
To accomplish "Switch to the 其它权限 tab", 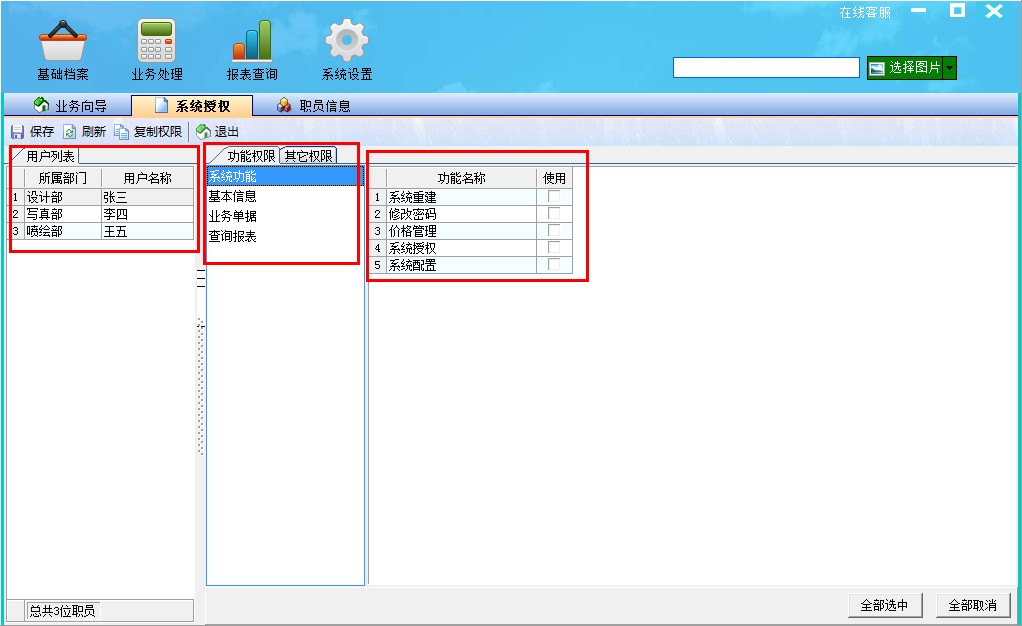I will click(x=309, y=154).
